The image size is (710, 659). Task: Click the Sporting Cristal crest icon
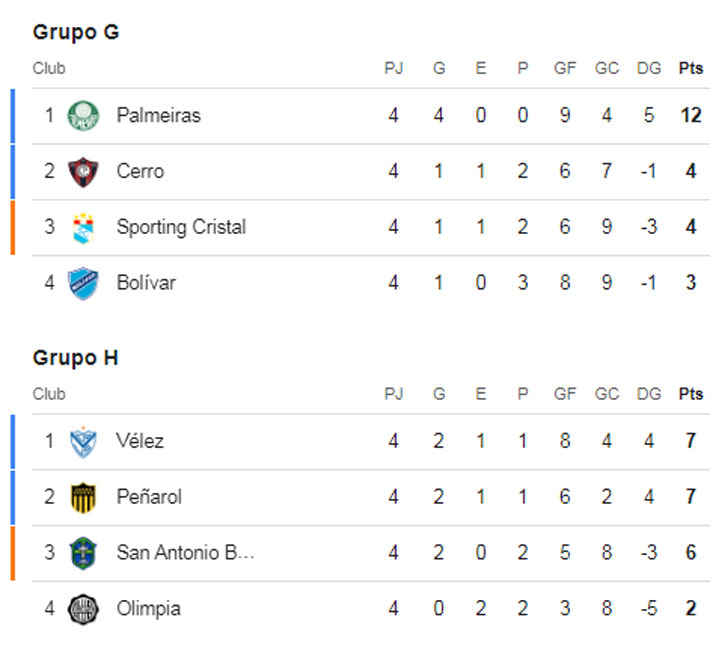[x=83, y=228]
